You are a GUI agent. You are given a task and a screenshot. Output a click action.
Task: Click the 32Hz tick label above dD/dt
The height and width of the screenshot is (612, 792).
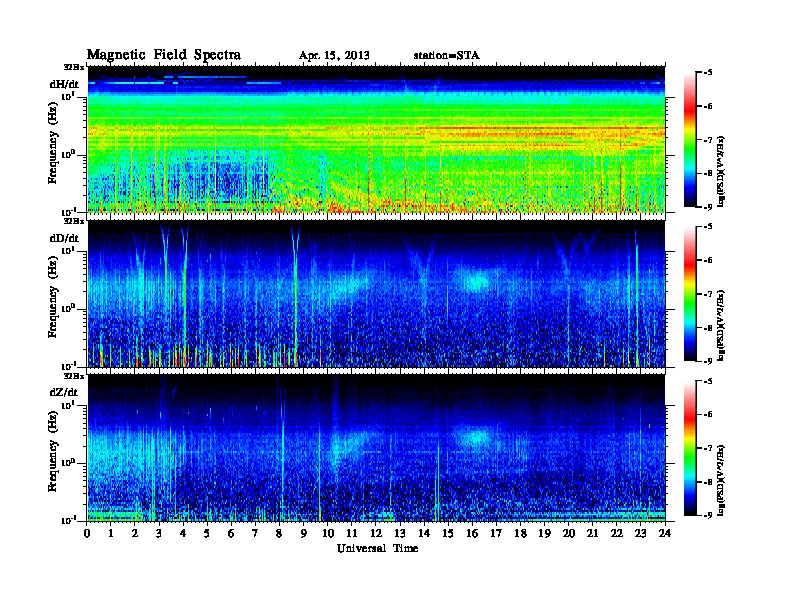(x=73, y=221)
